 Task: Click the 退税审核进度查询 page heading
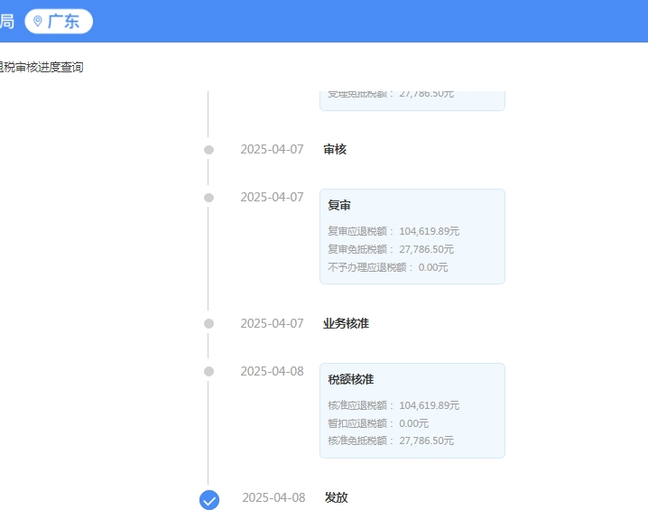coord(41,67)
